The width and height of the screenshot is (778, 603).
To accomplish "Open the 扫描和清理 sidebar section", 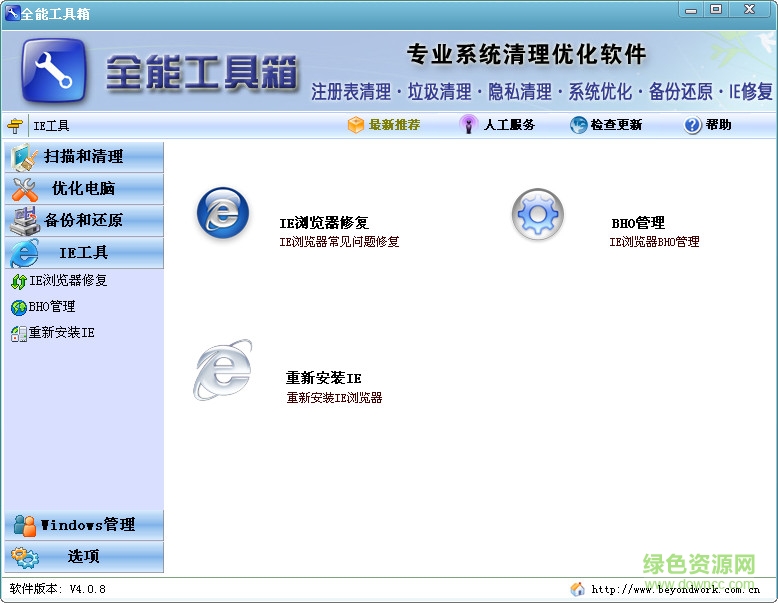I will pos(84,157).
